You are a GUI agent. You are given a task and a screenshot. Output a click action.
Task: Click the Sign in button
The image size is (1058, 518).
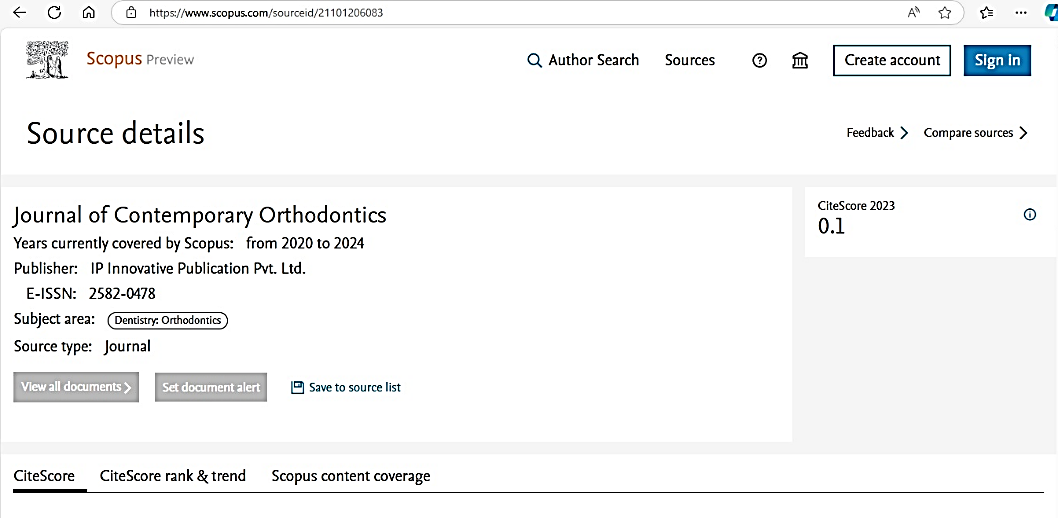[997, 60]
